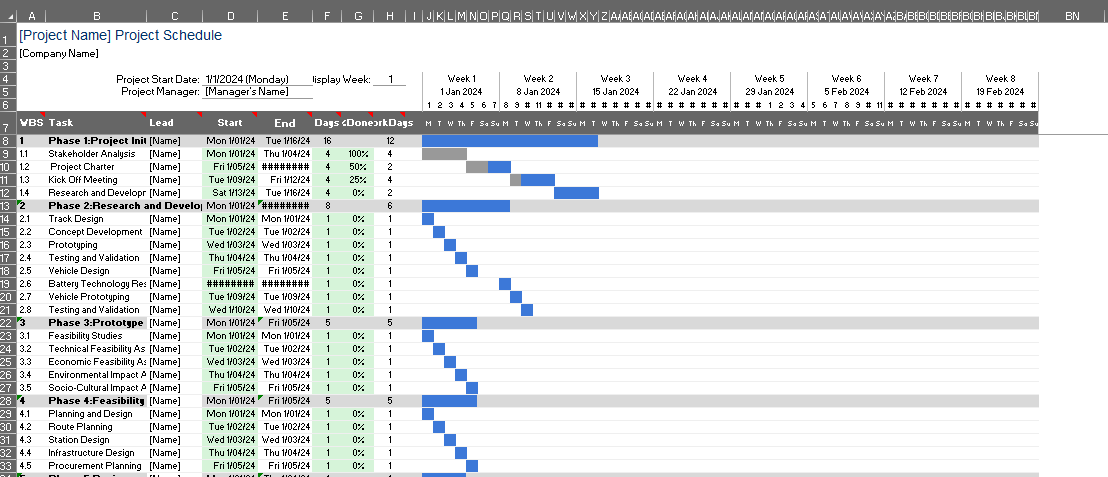Select the Concept Development task cell

pyautogui.click(x=96, y=232)
